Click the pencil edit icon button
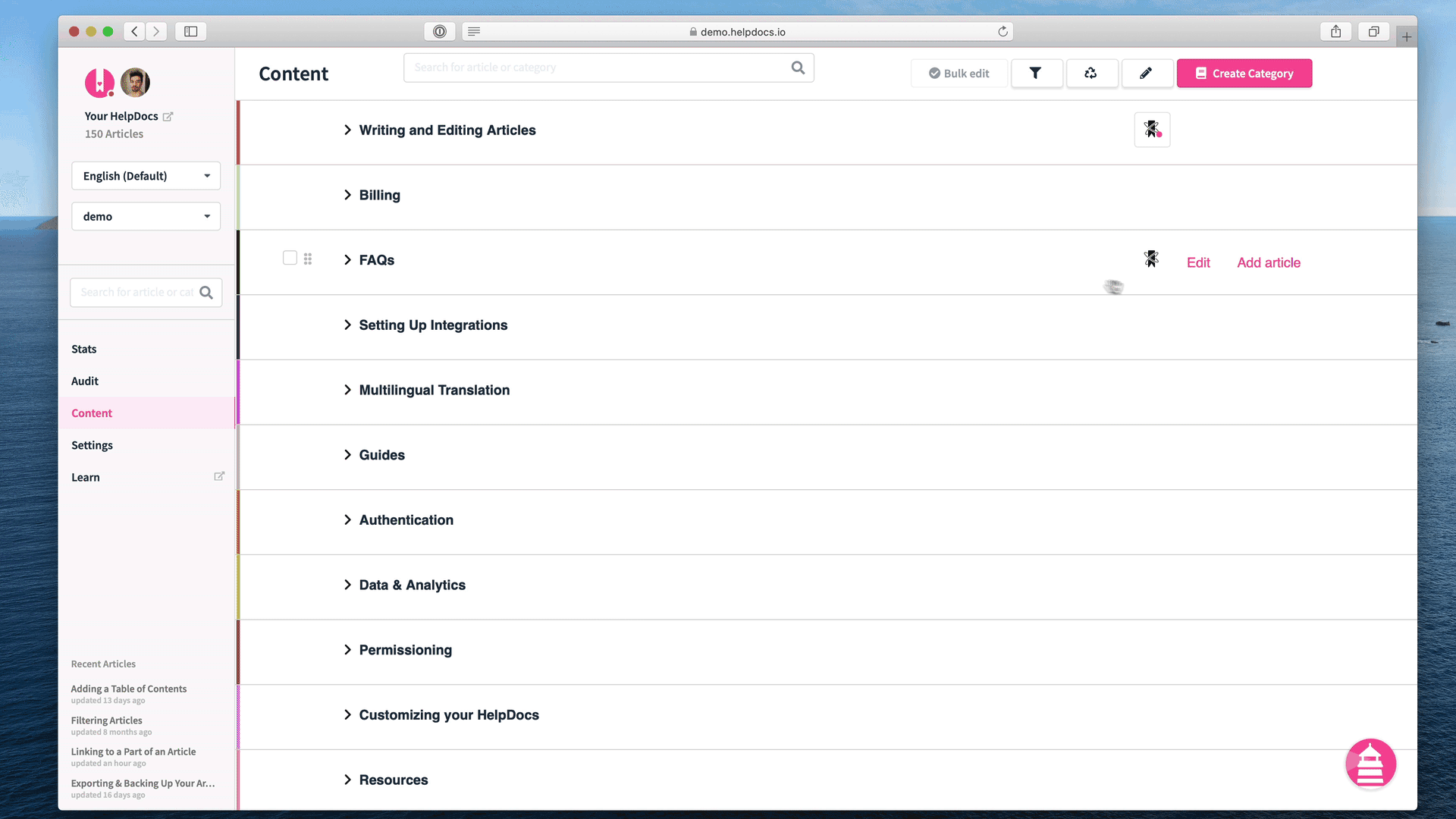 point(1147,74)
